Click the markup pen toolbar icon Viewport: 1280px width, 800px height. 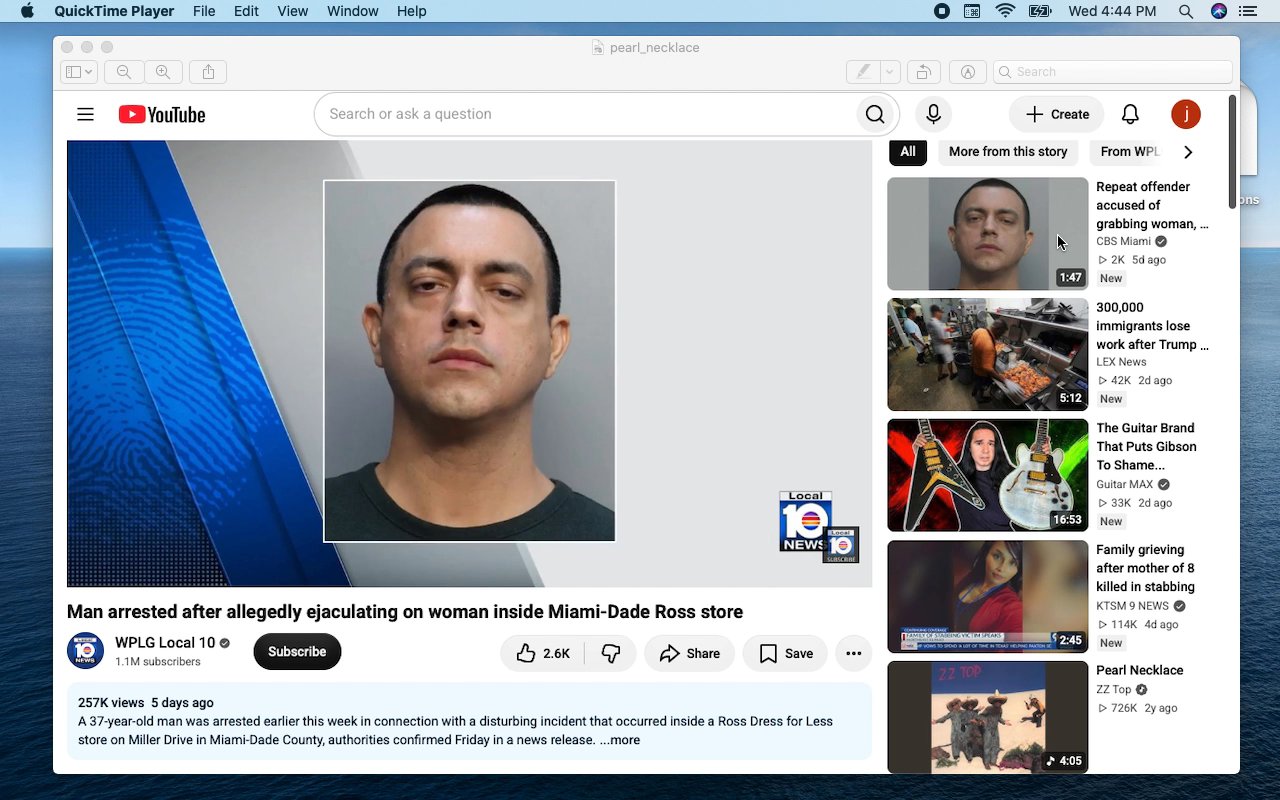pos(862,72)
